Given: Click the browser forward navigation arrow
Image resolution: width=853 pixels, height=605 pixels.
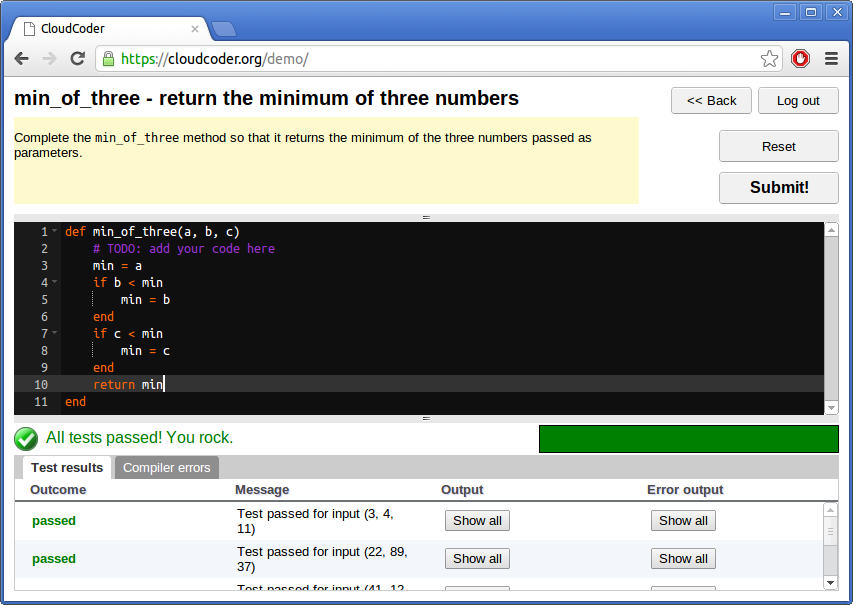Looking at the screenshot, I should click(x=48, y=58).
